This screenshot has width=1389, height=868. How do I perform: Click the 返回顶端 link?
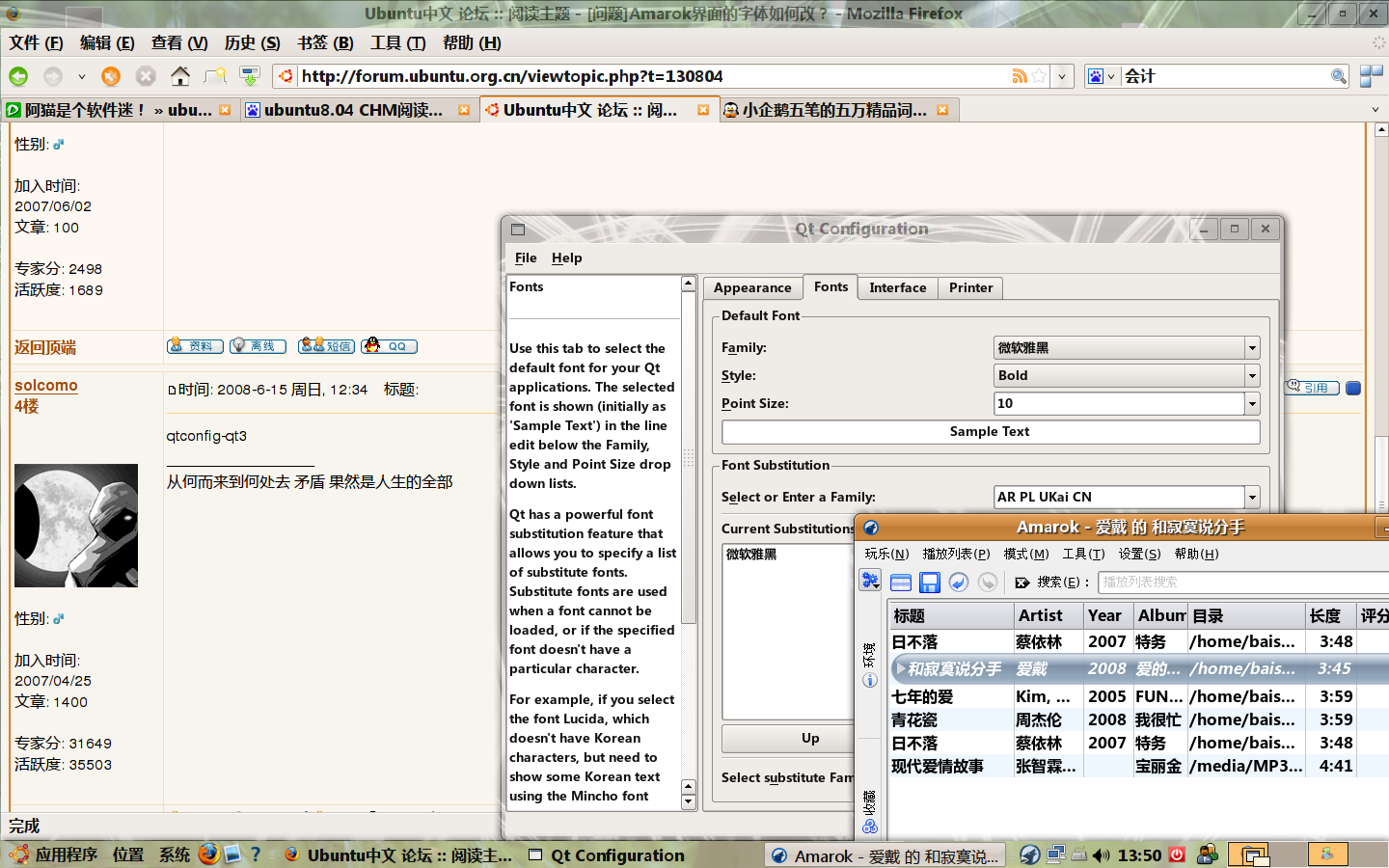click(x=45, y=347)
